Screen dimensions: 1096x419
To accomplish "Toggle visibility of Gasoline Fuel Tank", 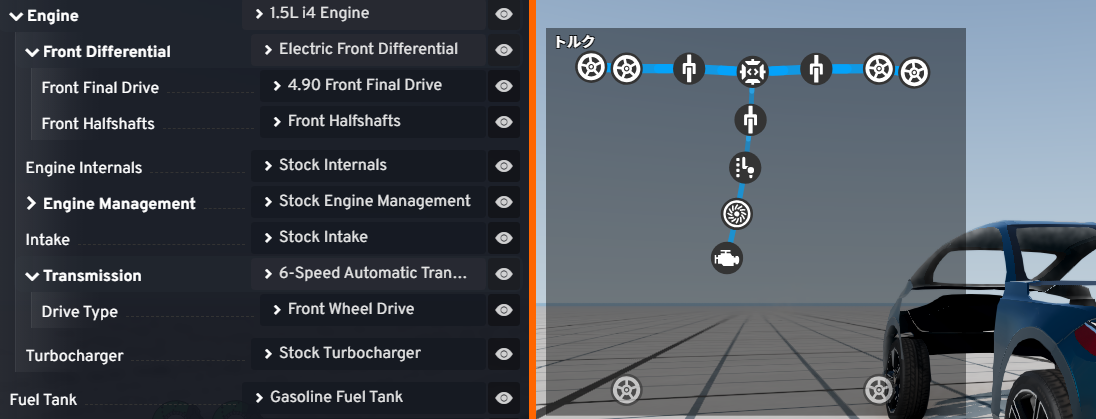I will [504, 398].
